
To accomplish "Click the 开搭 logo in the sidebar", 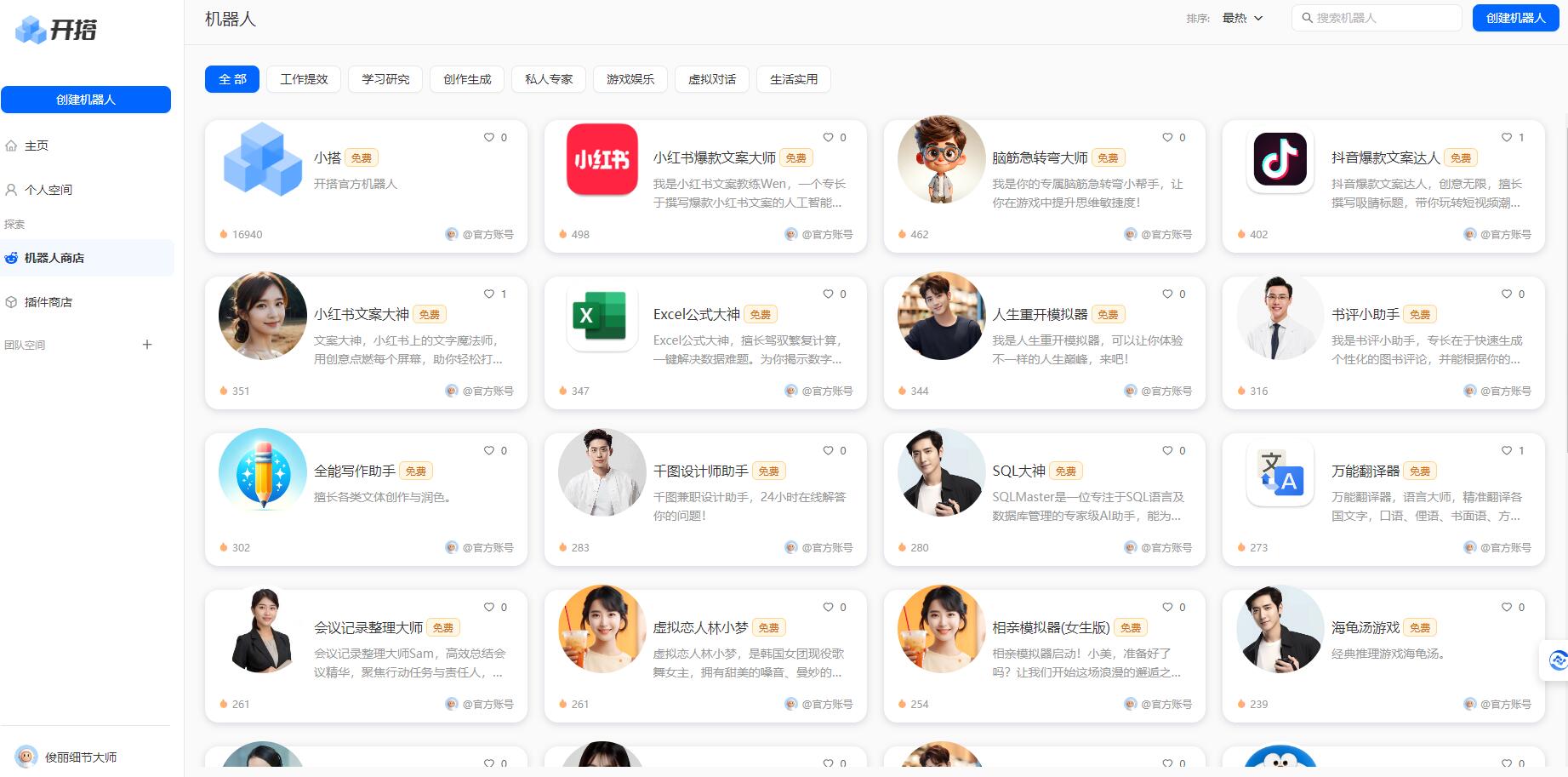I will point(56,30).
